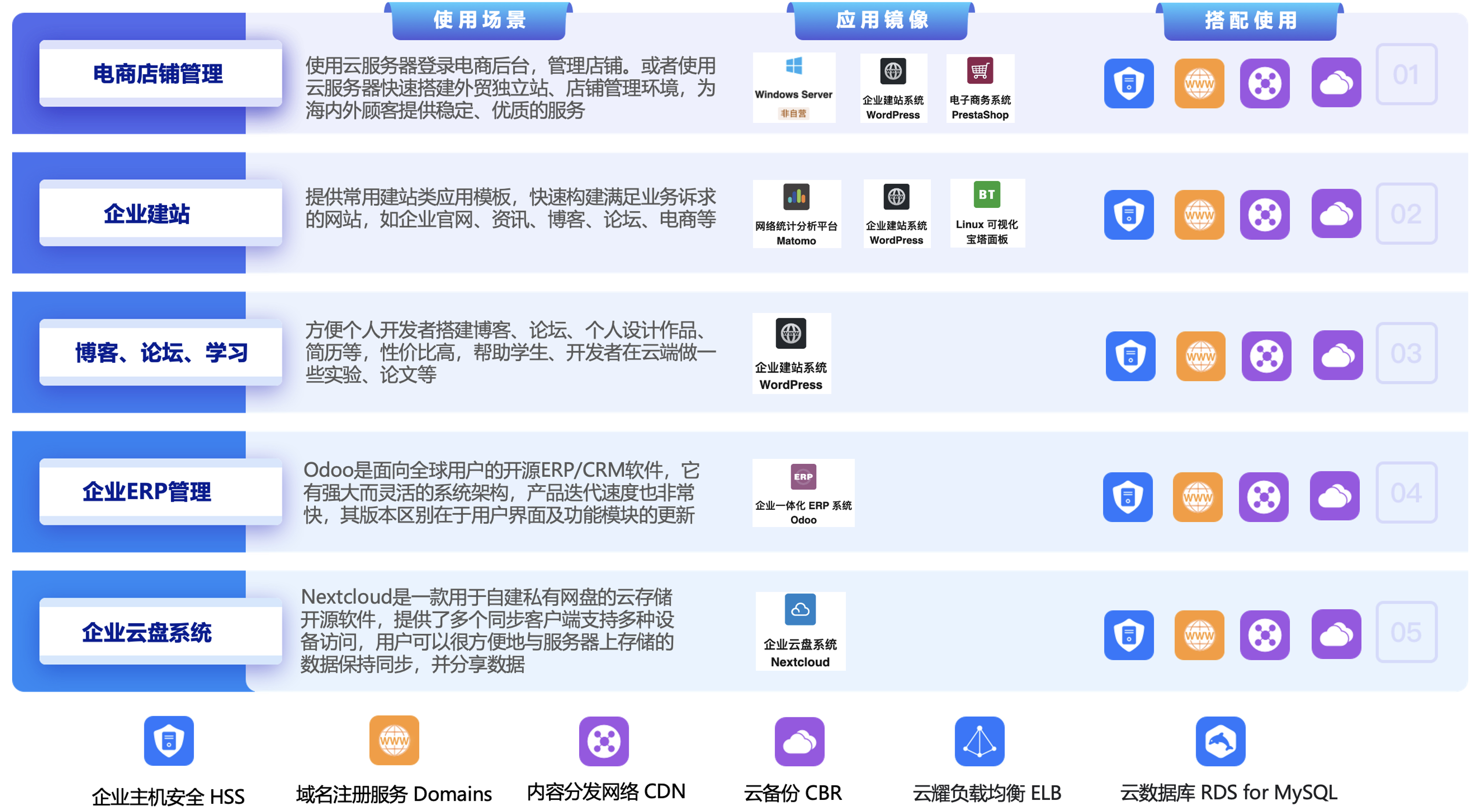Select the 电子商务系统 PrestaShop image card
Viewport: 1477px width, 812px height.
tap(980, 88)
